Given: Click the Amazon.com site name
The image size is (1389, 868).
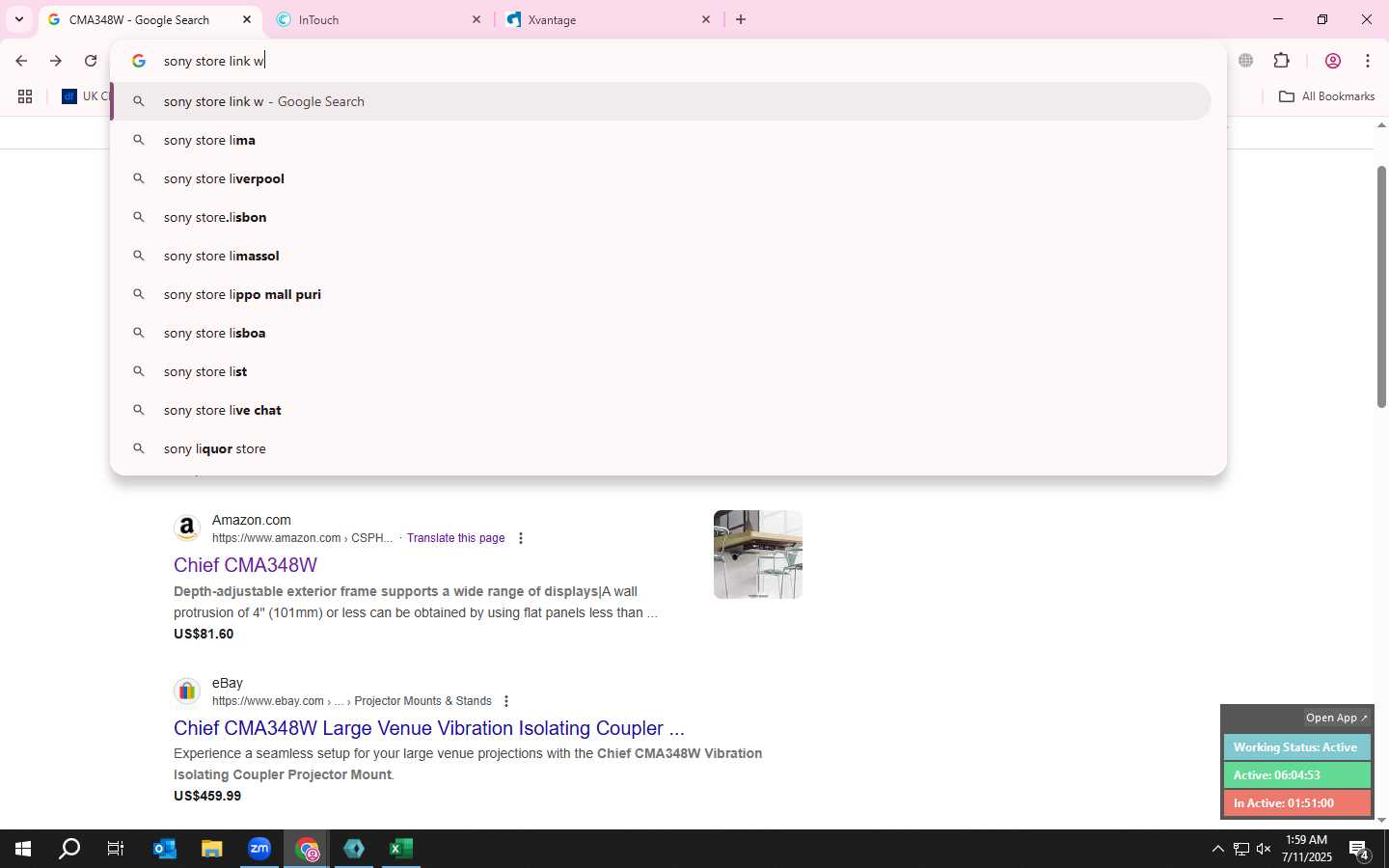Looking at the screenshot, I should [252, 520].
